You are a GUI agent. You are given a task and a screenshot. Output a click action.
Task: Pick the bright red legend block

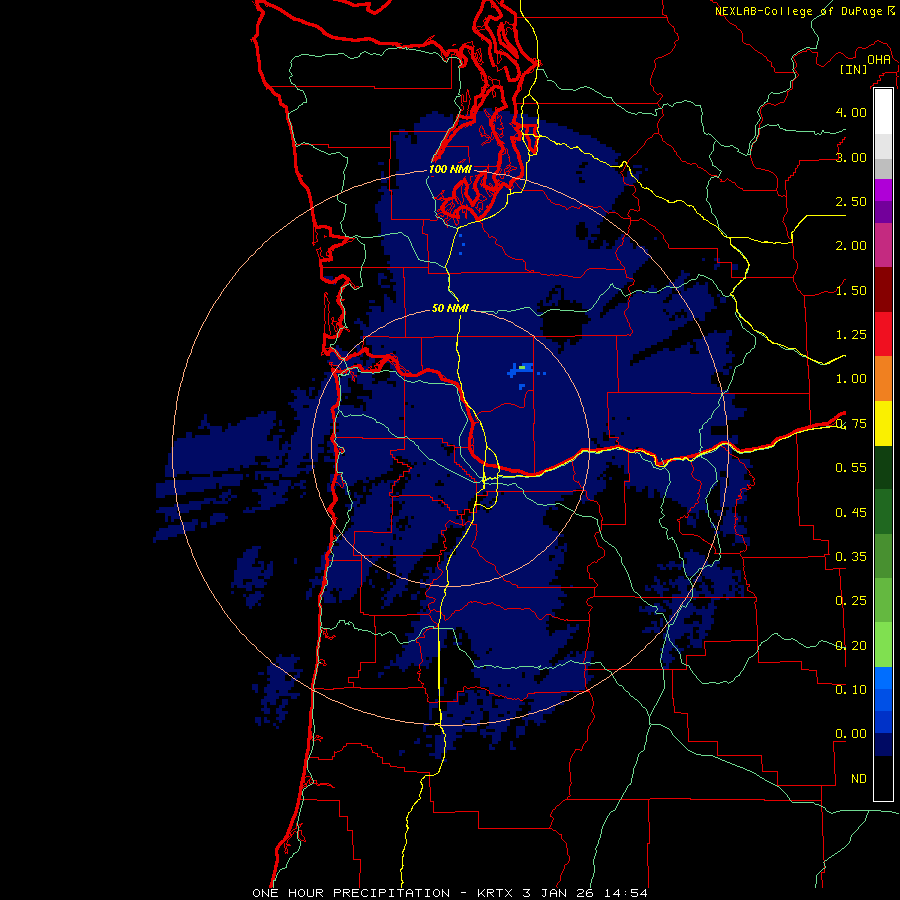click(x=883, y=334)
